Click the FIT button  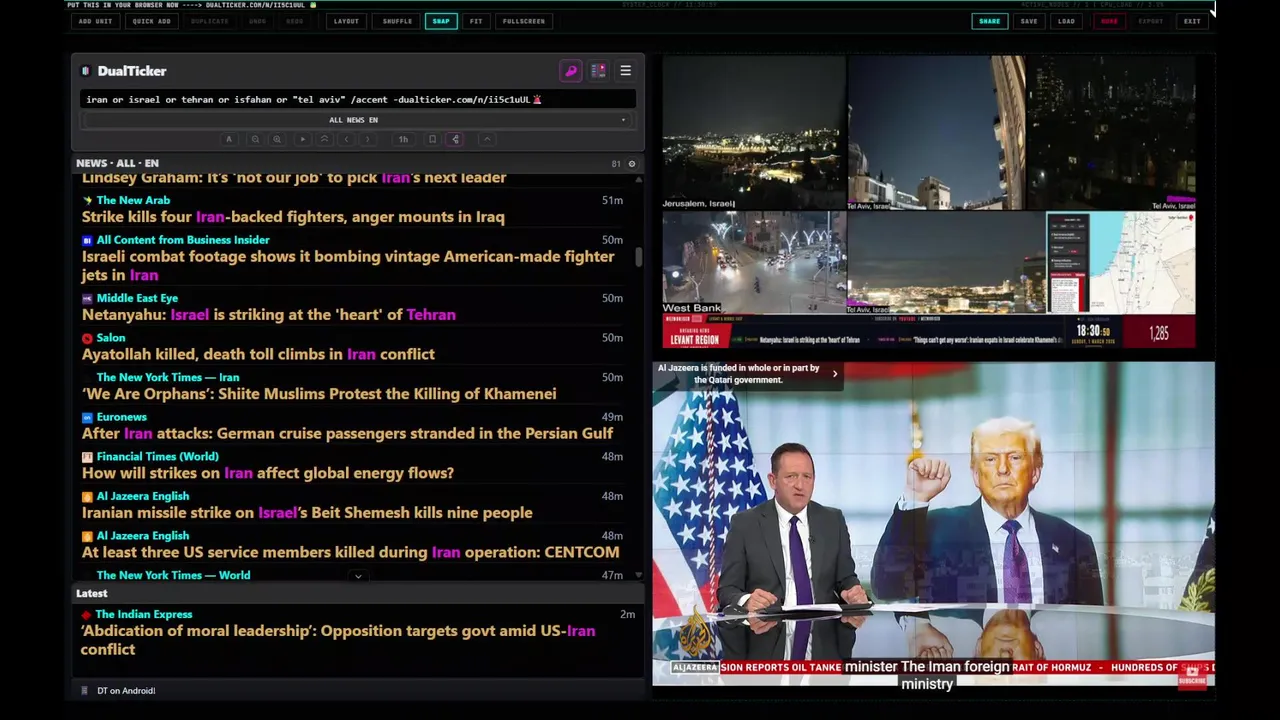(476, 21)
